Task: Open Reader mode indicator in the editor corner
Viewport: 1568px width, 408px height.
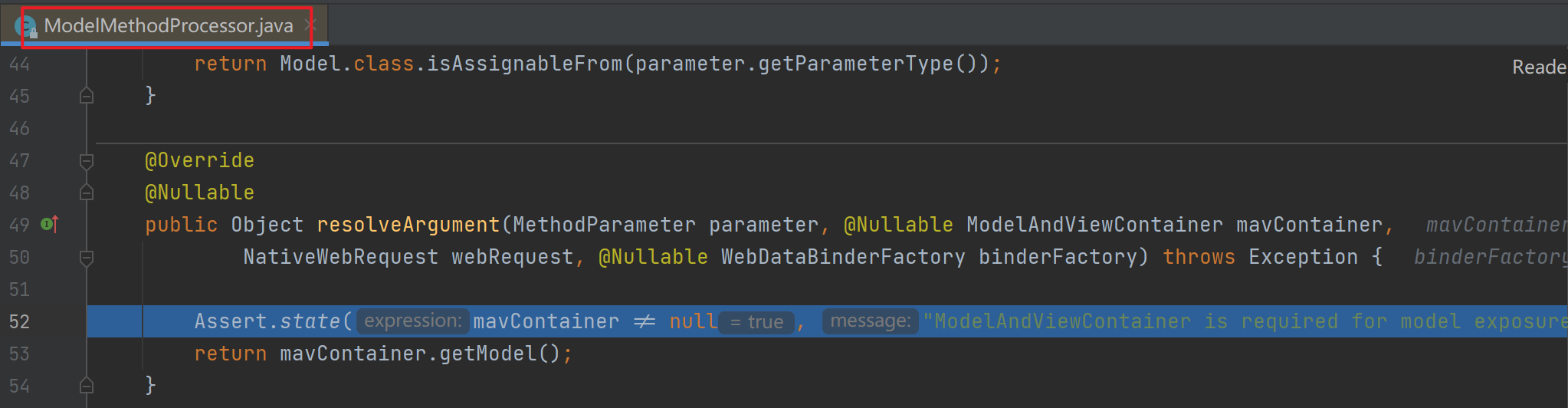Action: pyautogui.click(x=1539, y=67)
